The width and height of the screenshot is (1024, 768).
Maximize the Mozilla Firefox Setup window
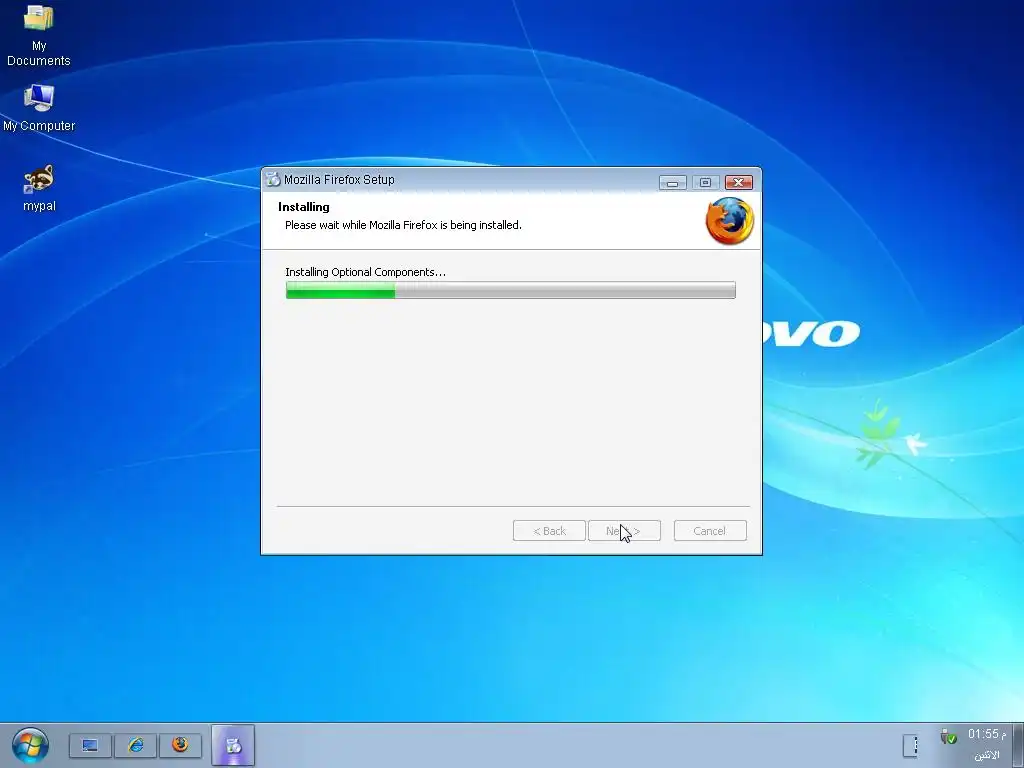coord(705,182)
